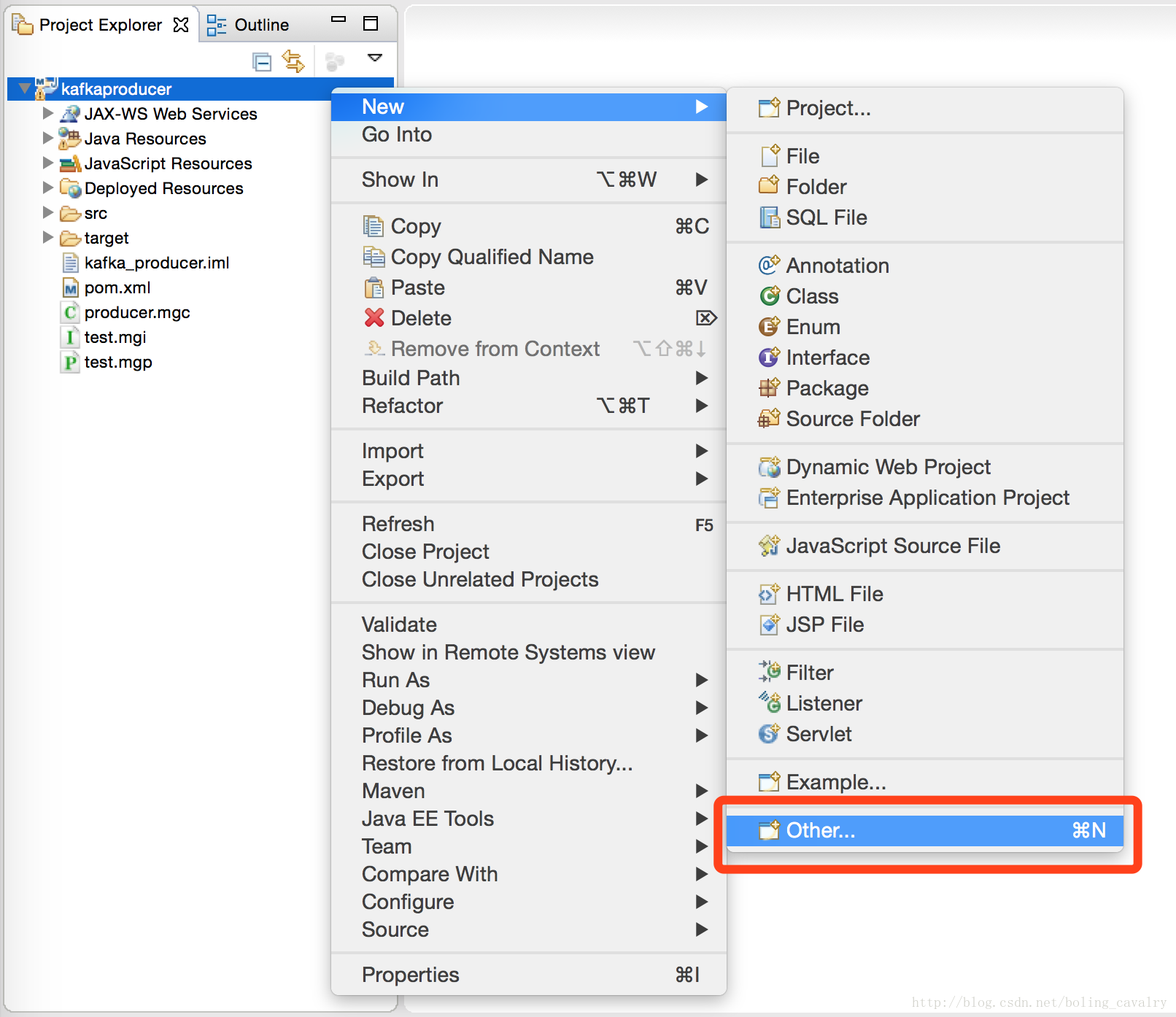Collapse the kafkaproducer project node

(x=25, y=88)
